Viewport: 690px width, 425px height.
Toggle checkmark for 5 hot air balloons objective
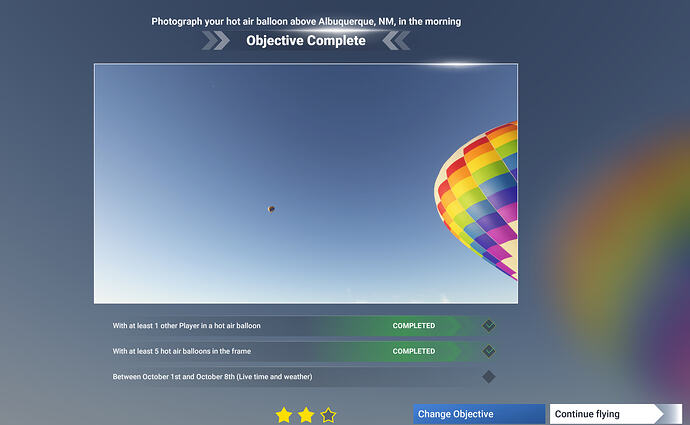point(488,351)
